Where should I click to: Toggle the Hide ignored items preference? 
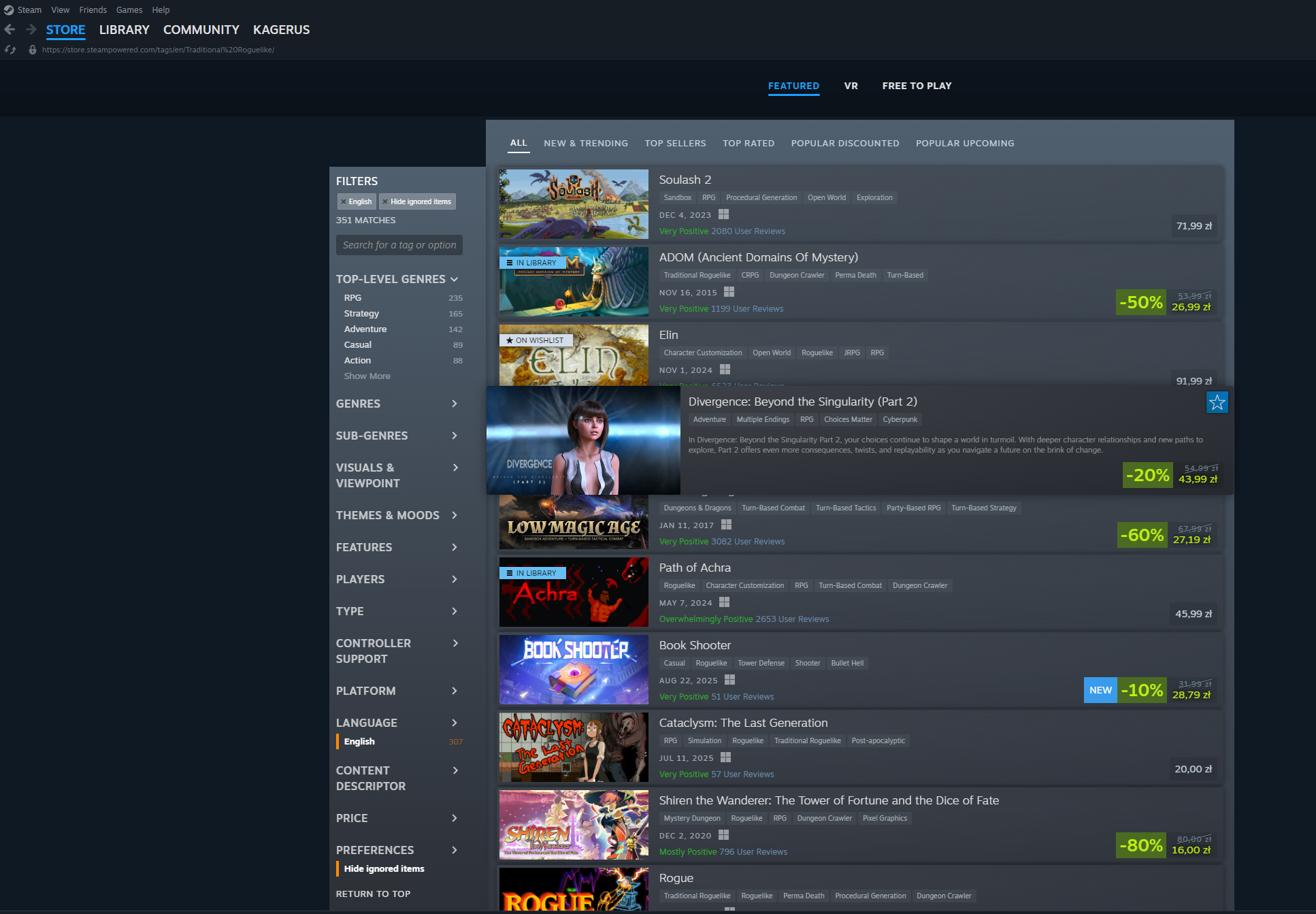click(x=384, y=868)
